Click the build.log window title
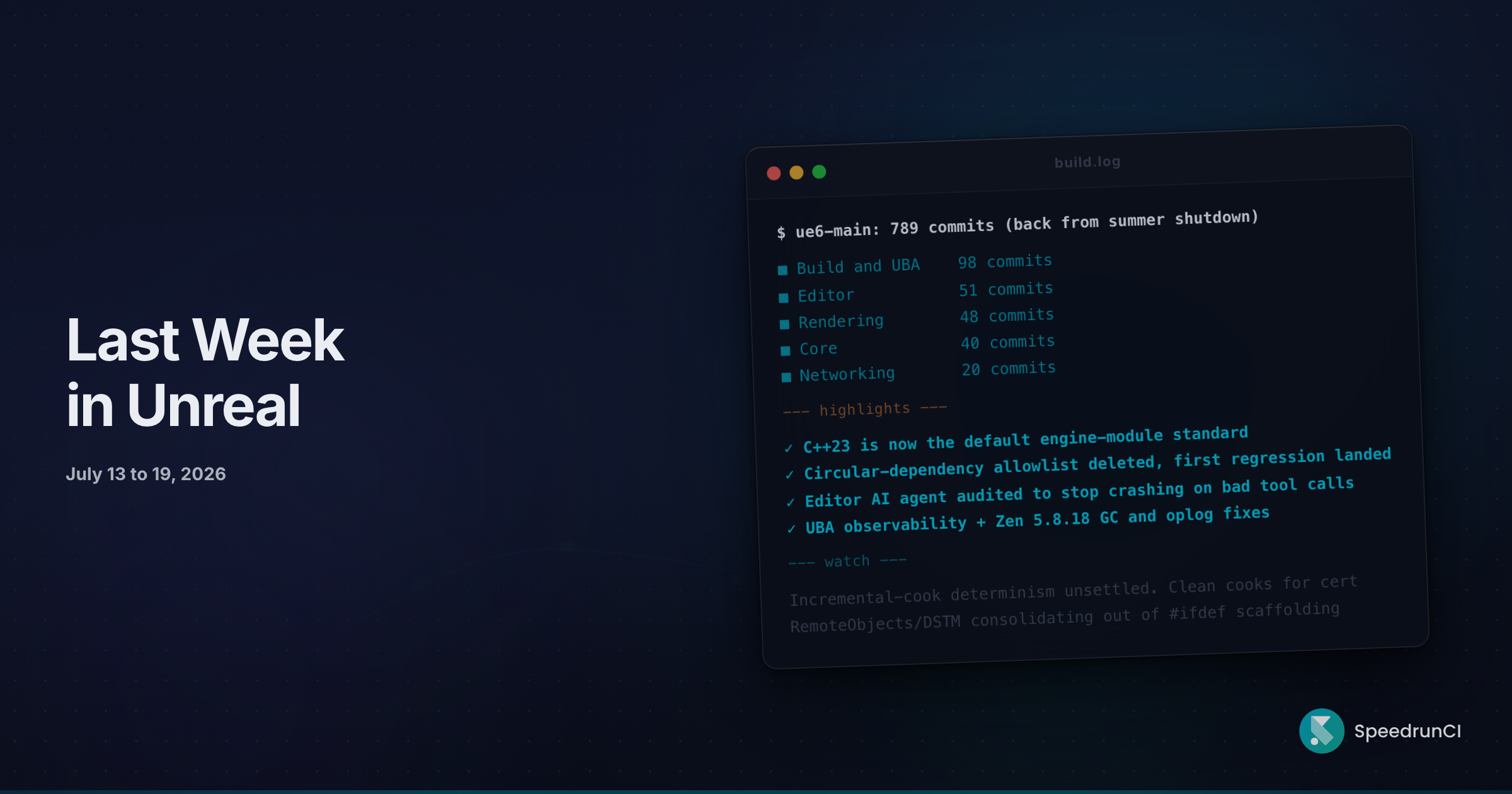 (1087, 162)
